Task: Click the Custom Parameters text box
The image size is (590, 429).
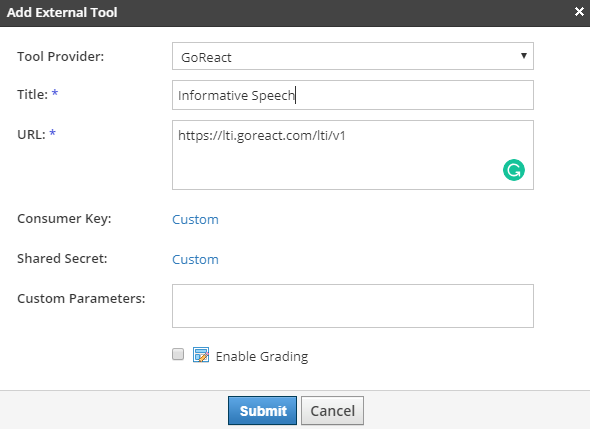Action: click(353, 306)
